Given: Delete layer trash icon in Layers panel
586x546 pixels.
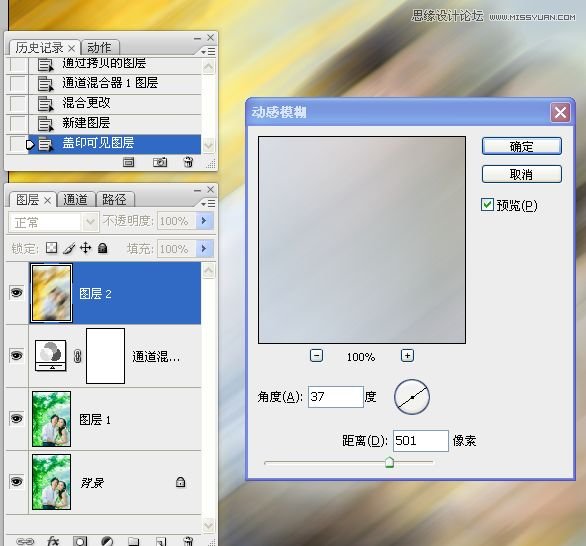Looking at the screenshot, I should click(188, 541).
